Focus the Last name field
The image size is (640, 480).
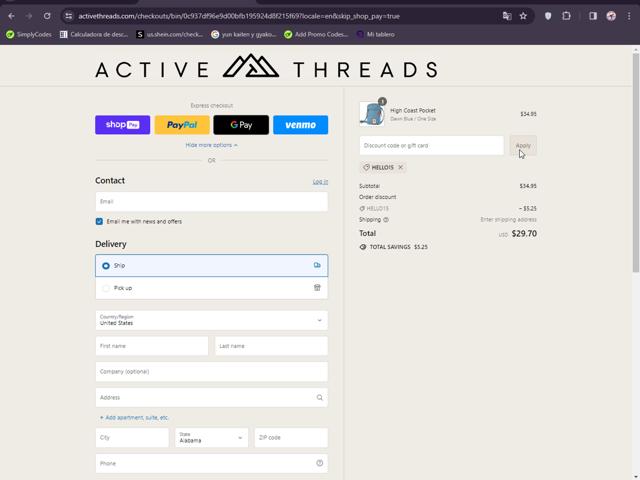pyautogui.click(x=271, y=346)
